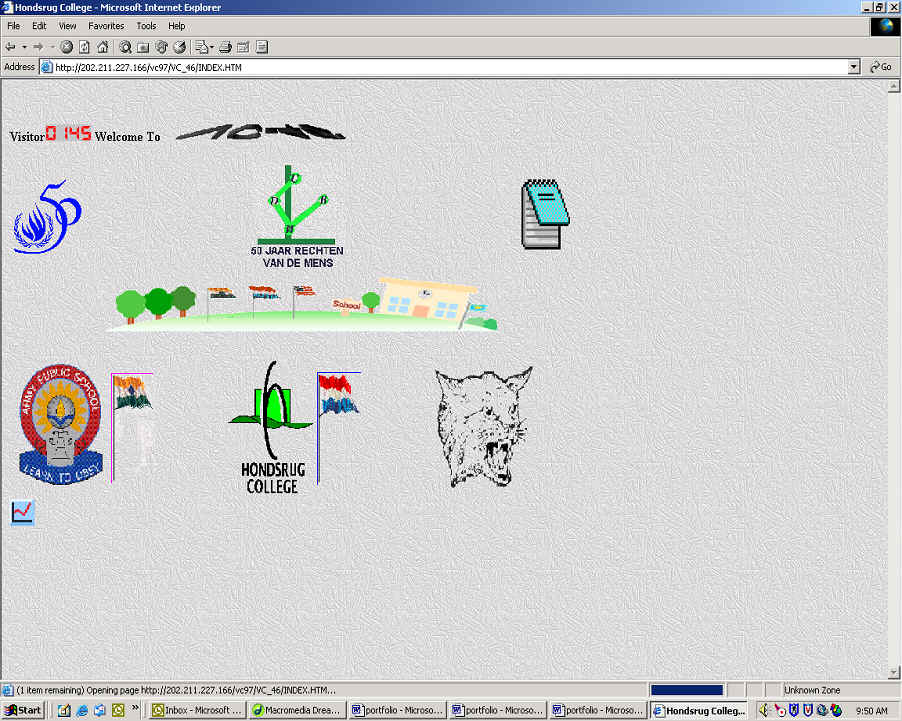
Task: Switch to Macromedia Dreamweaver taskbar button
Action: pyautogui.click(x=297, y=710)
